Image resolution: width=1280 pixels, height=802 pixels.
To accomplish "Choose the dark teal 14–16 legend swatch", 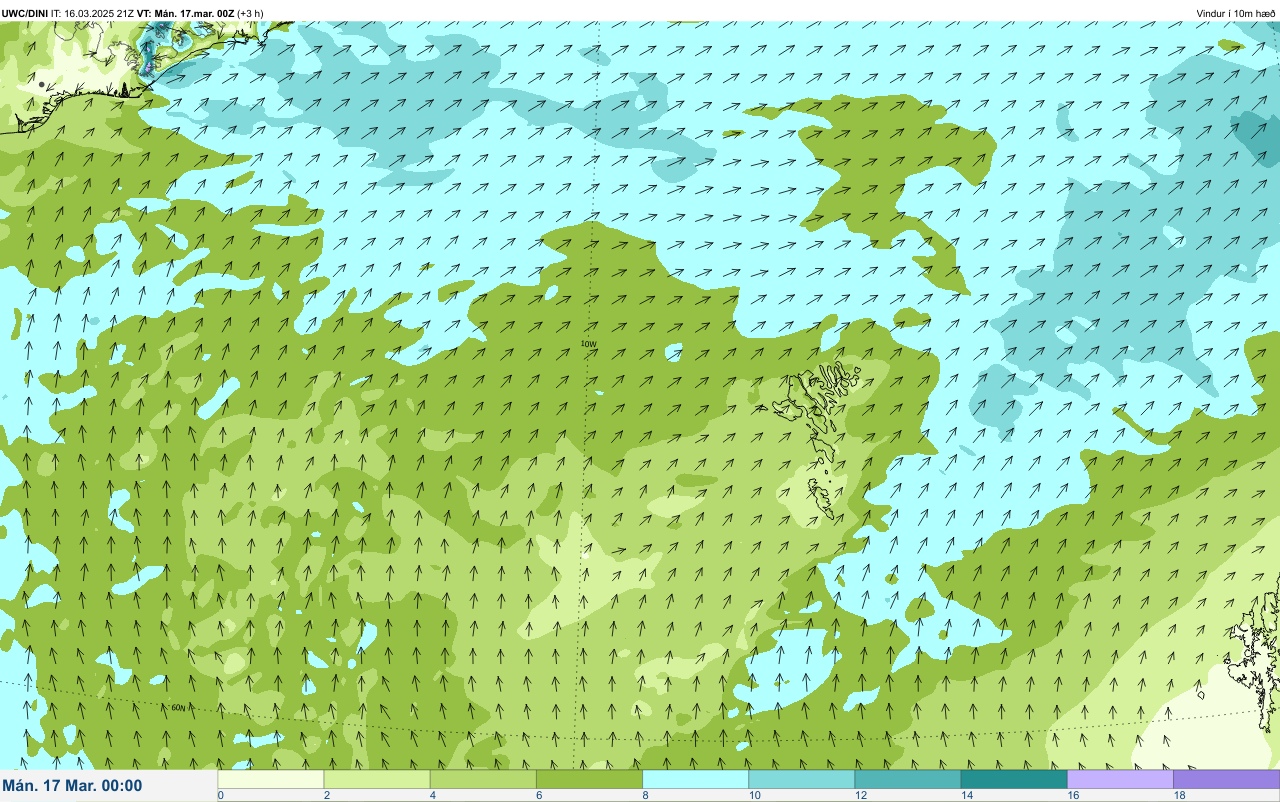I will click(x=1013, y=779).
